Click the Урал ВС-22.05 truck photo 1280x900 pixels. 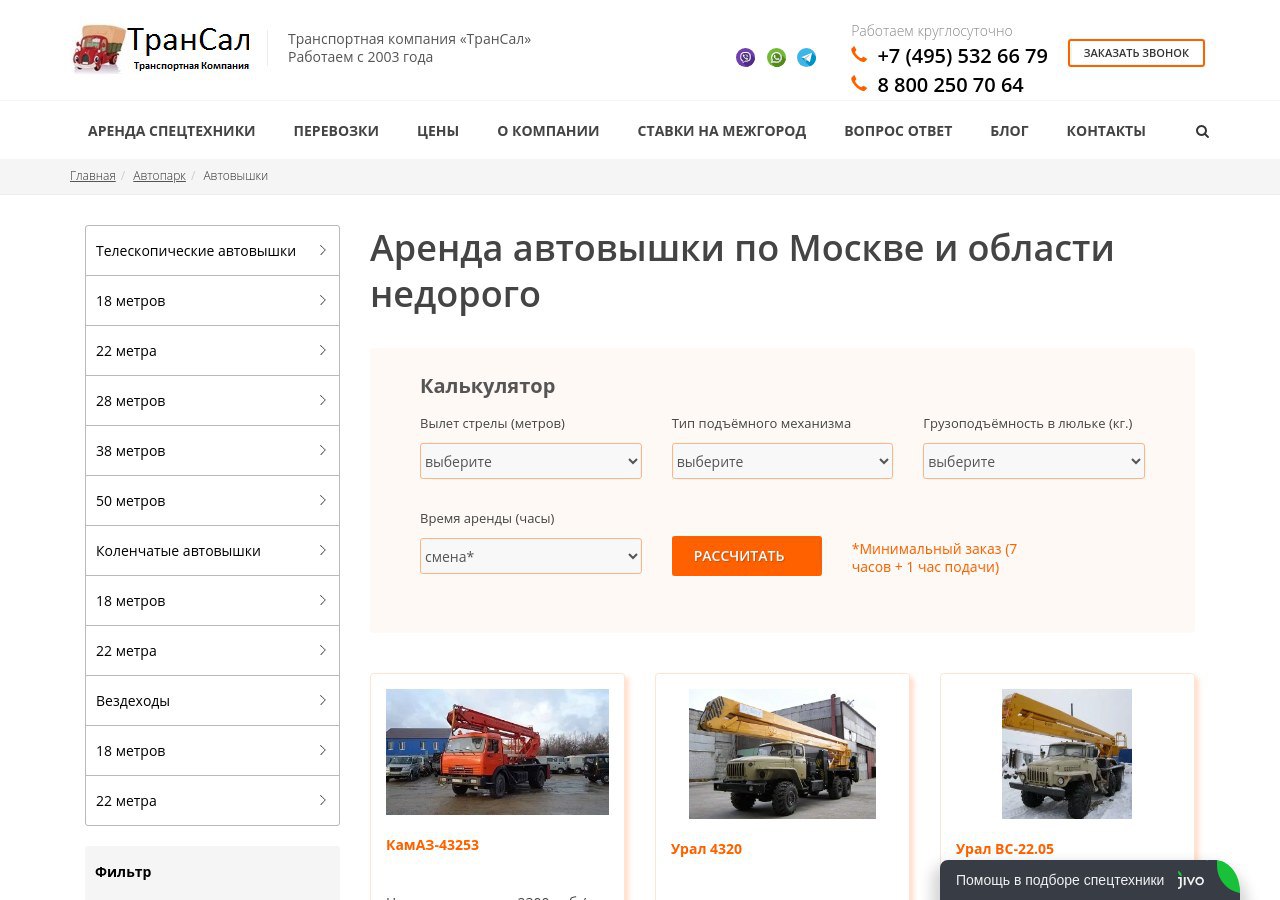pos(1067,754)
